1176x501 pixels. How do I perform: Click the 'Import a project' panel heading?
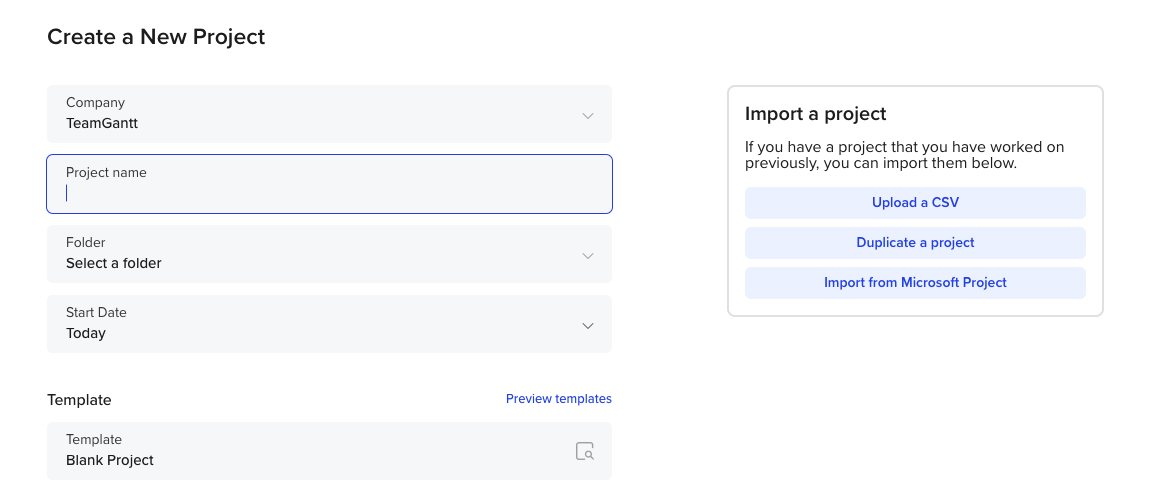tap(816, 114)
